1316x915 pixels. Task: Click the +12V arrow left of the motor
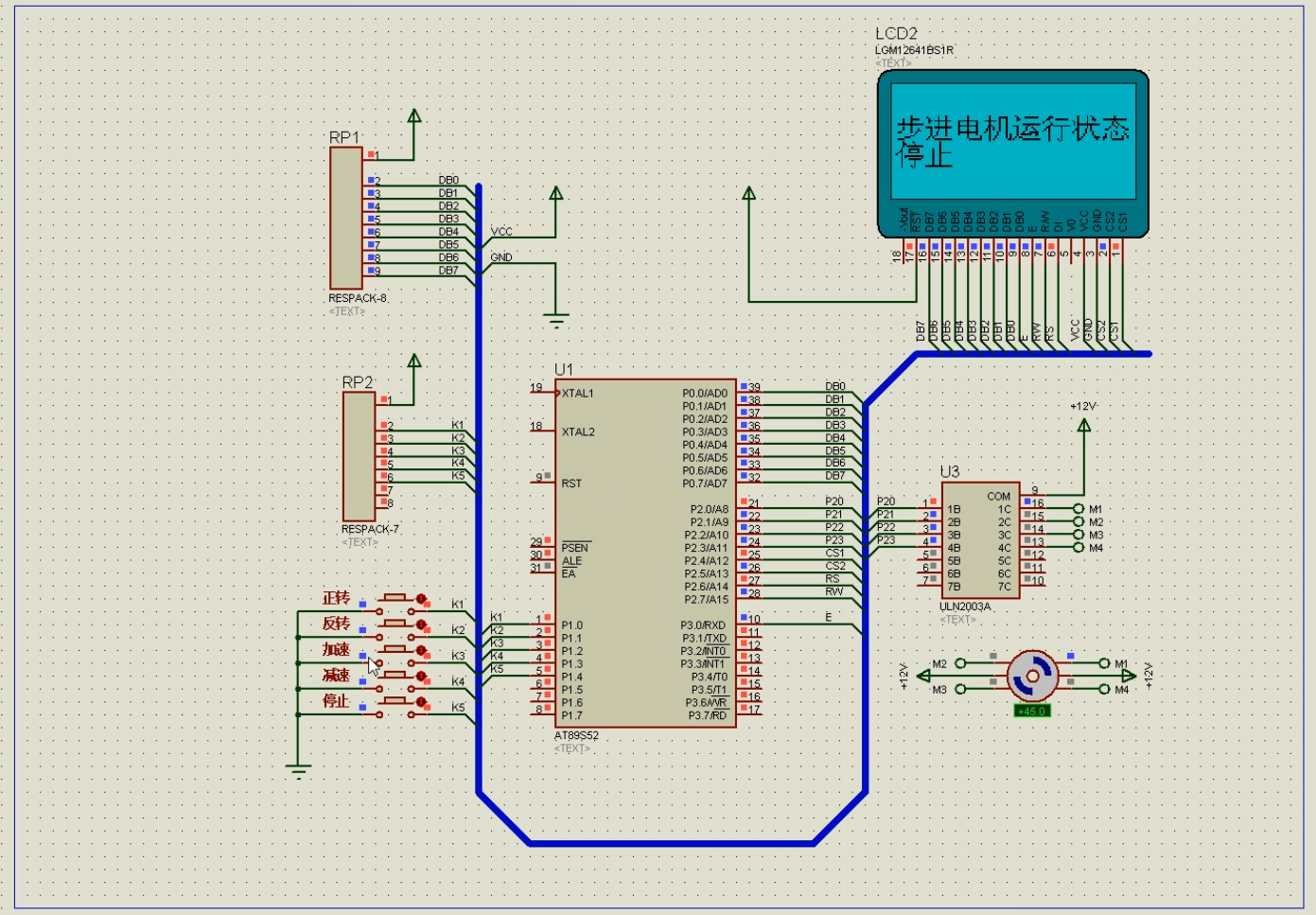[923, 676]
